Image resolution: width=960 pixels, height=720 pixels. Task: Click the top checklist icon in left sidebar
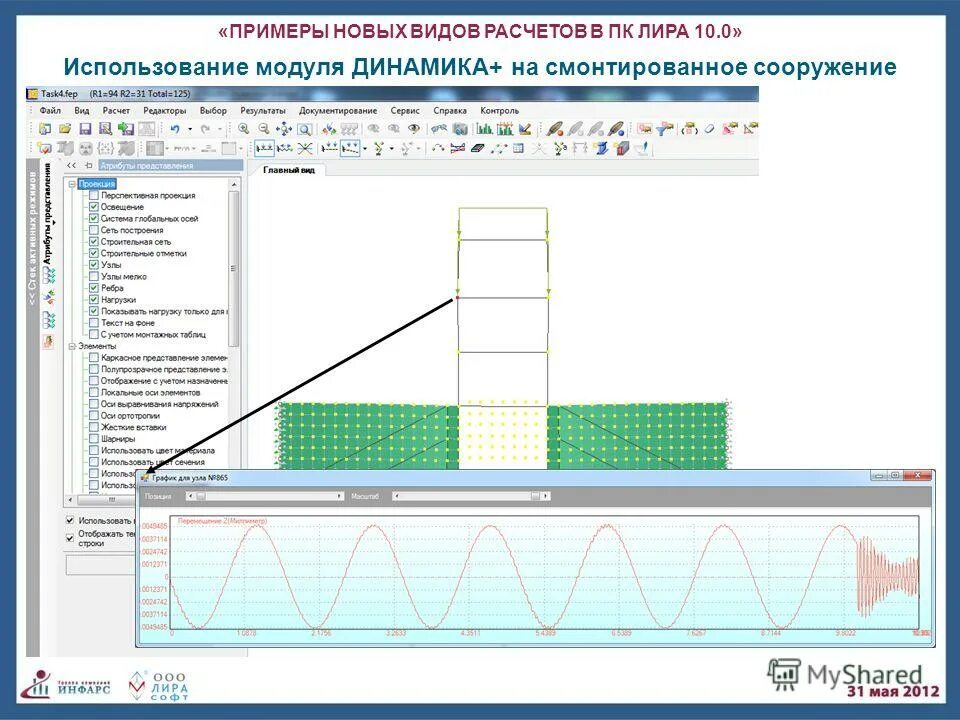[49, 276]
